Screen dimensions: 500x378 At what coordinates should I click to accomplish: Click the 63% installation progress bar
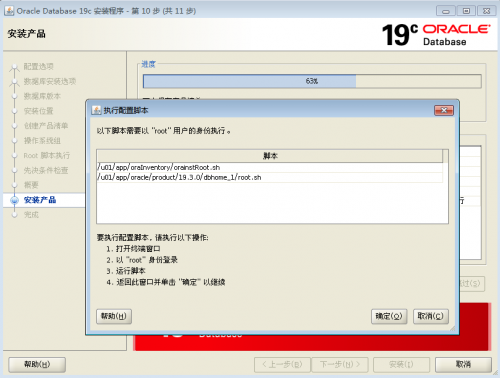tap(312, 81)
